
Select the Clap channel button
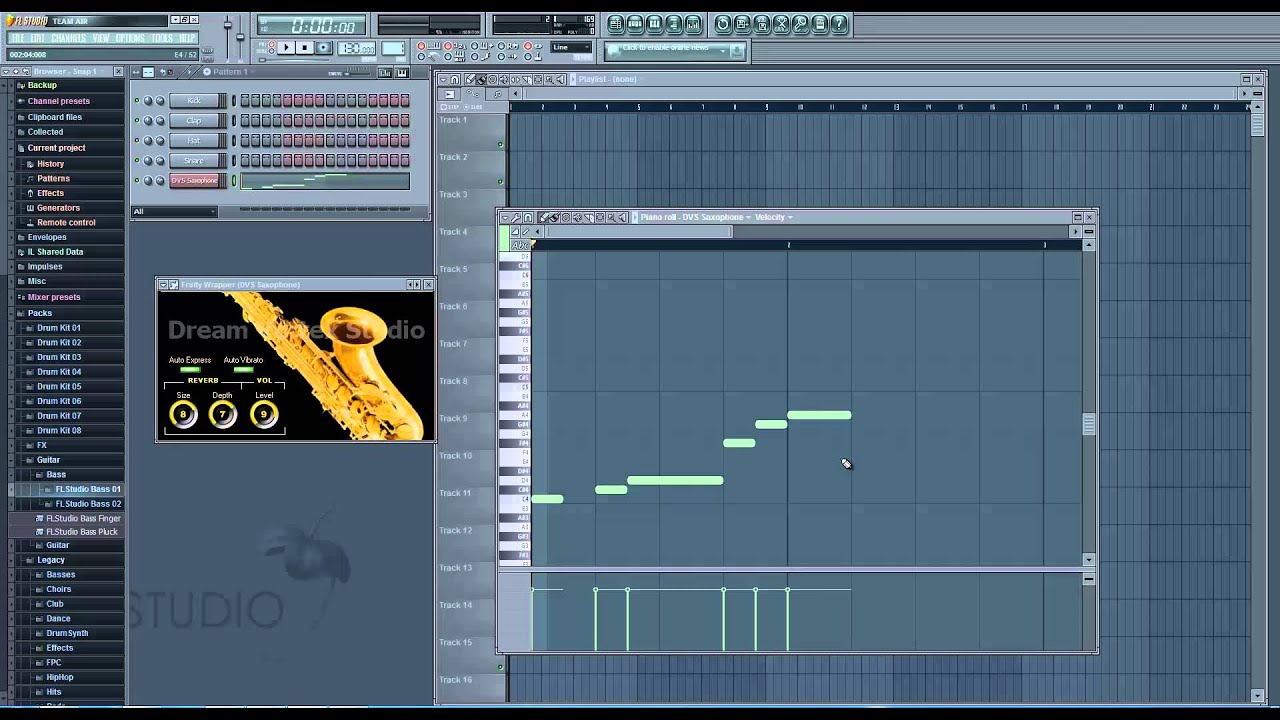click(x=194, y=120)
